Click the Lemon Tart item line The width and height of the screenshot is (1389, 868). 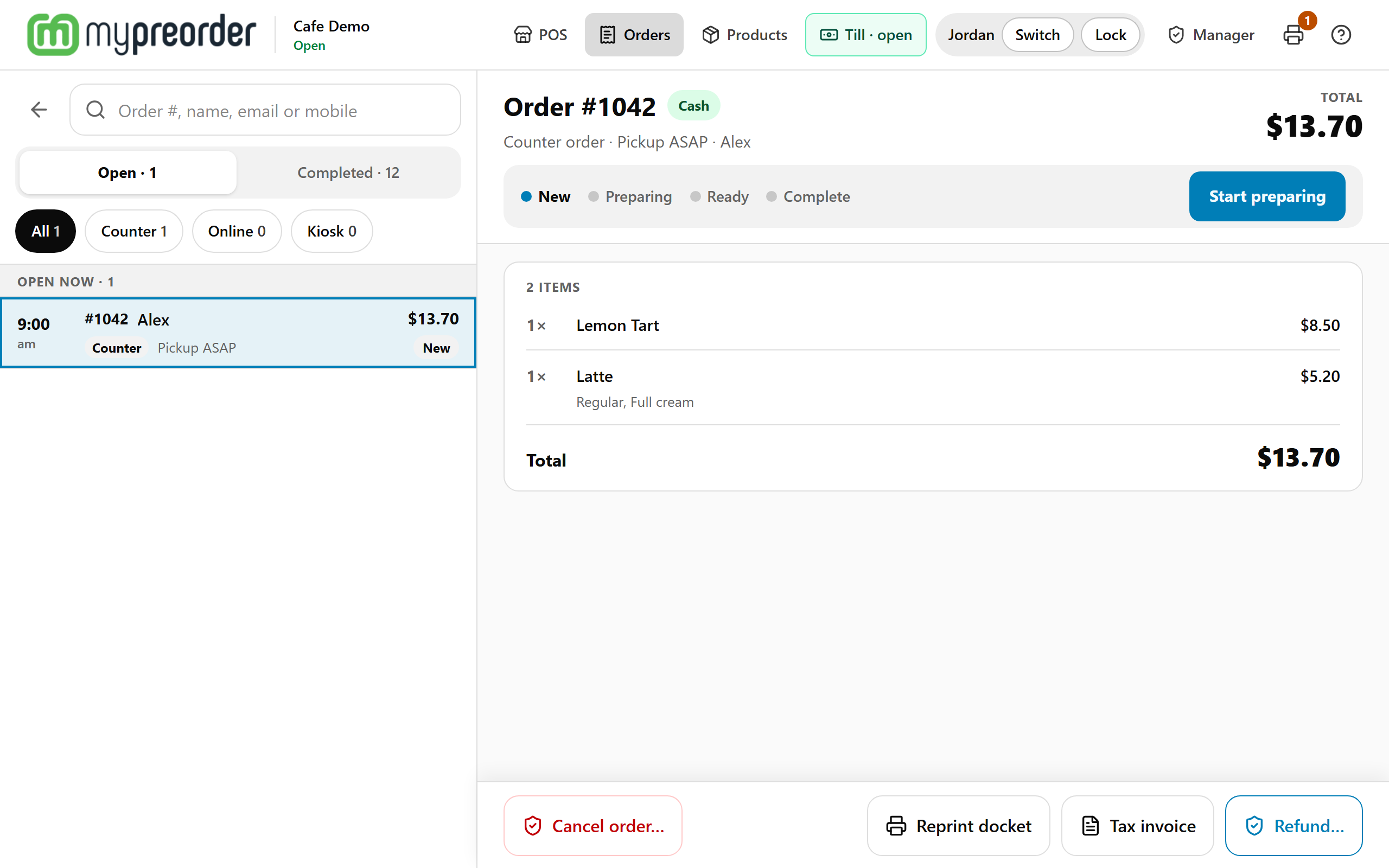(x=933, y=325)
